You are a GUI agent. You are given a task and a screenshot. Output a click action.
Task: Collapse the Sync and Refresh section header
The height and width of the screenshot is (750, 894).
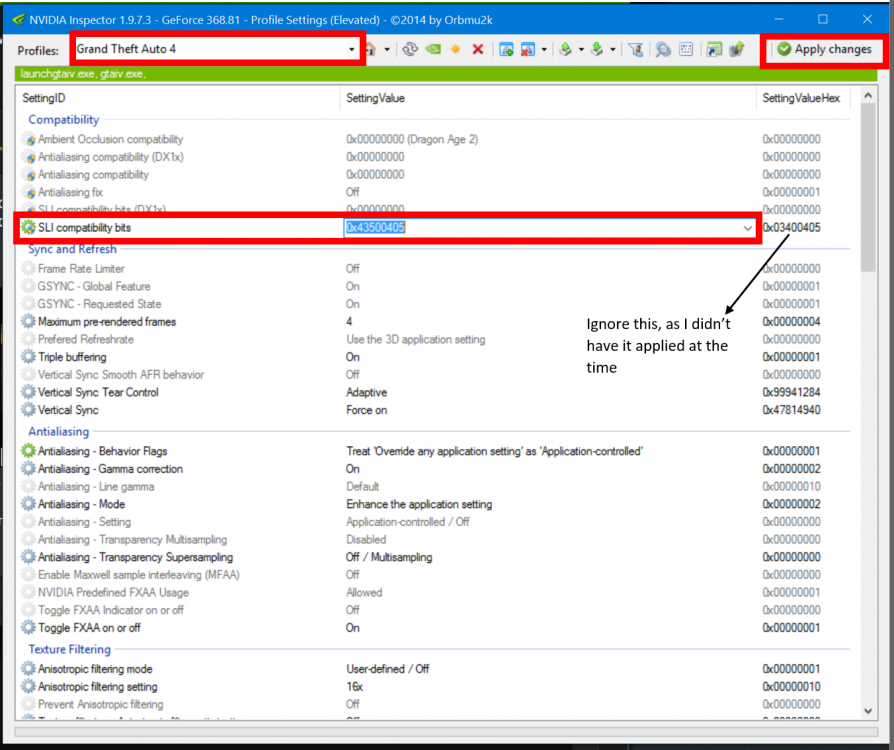tap(72, 249)
